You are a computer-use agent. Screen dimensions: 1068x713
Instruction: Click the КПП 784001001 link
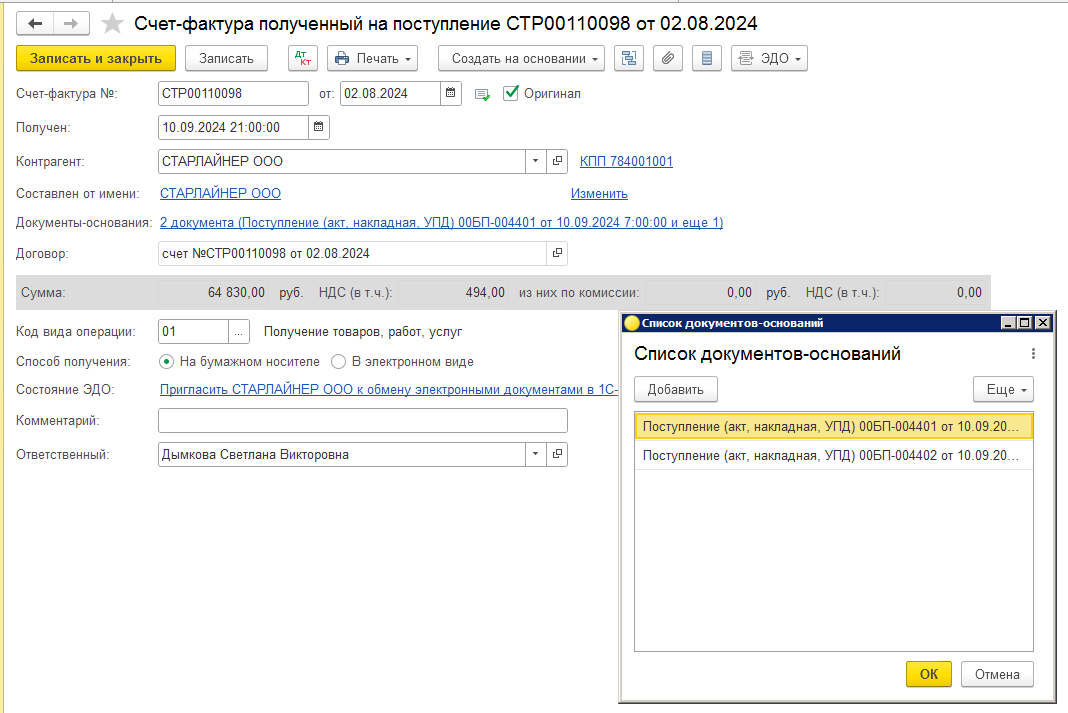(626, 161)
